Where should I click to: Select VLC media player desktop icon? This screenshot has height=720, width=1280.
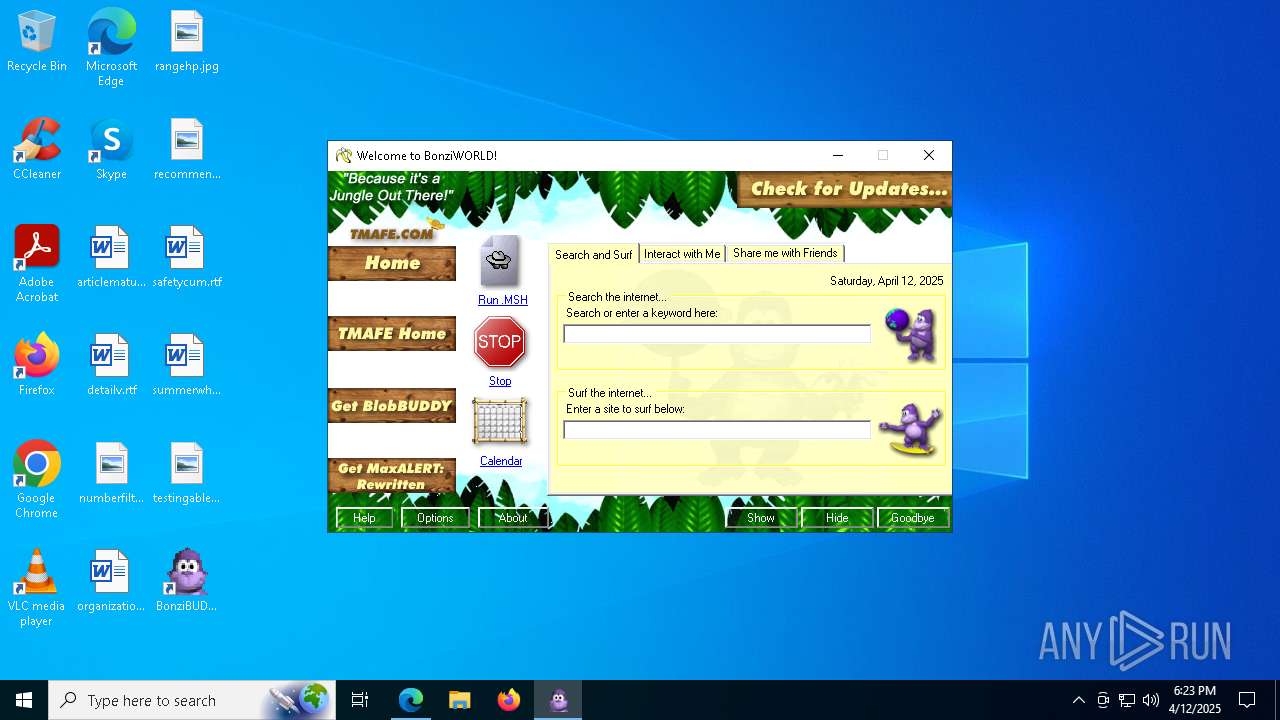click(37, 588)
